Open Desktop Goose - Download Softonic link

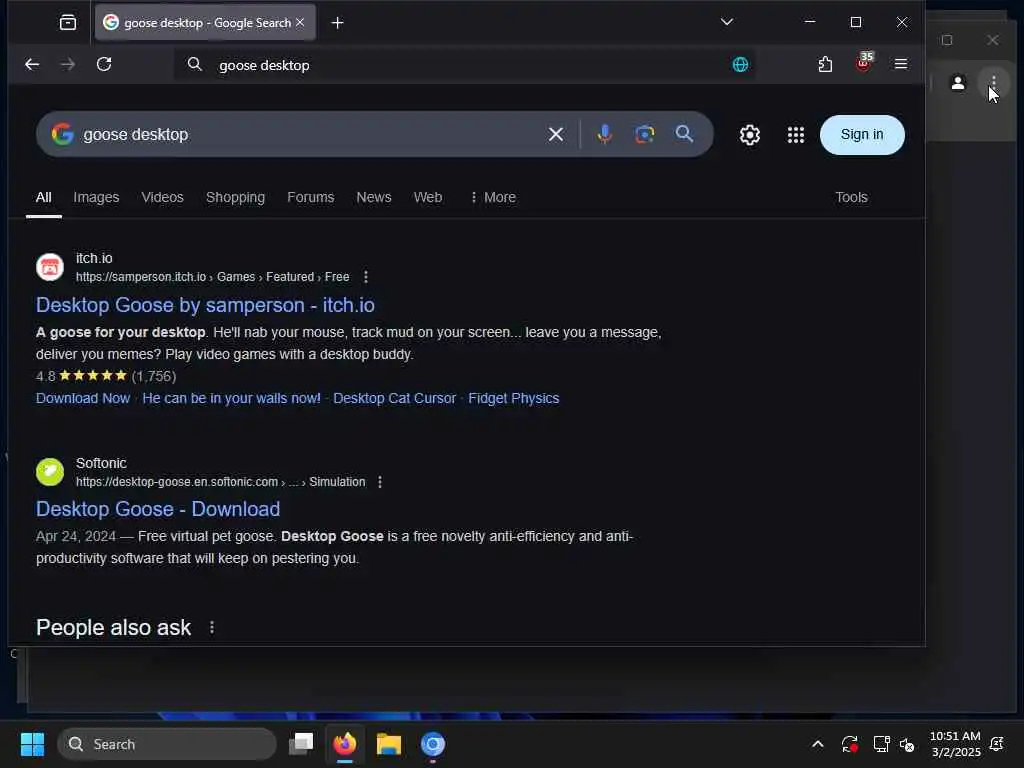(x=158, y=509)
